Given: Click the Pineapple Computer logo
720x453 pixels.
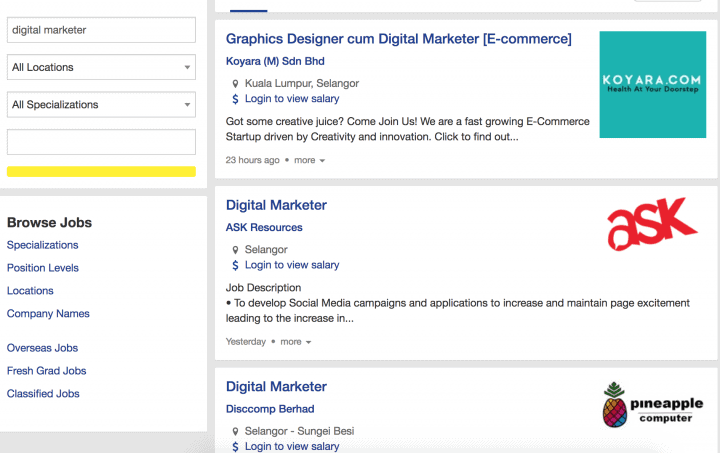Looking at the screenshot, I should 653,404.
